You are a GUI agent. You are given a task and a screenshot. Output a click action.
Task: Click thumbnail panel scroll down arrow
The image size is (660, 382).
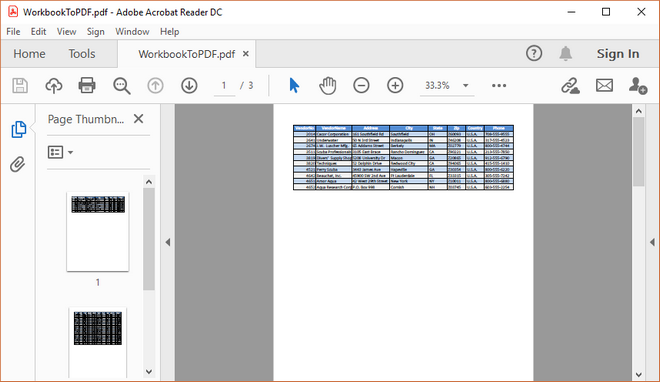coord(149,371)
